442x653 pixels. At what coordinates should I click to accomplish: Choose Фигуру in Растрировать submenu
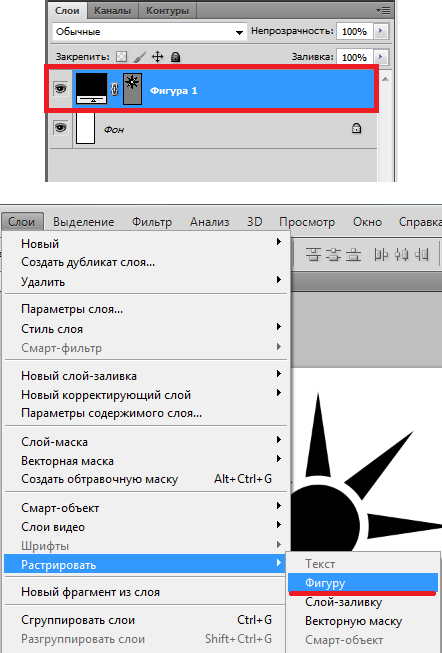point(363,583)
